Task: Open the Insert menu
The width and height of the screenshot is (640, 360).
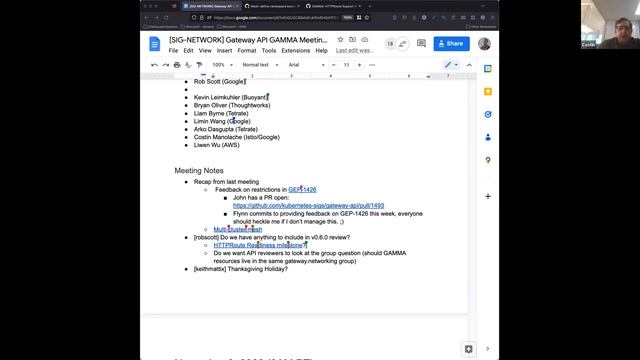Action: [224, 51]
